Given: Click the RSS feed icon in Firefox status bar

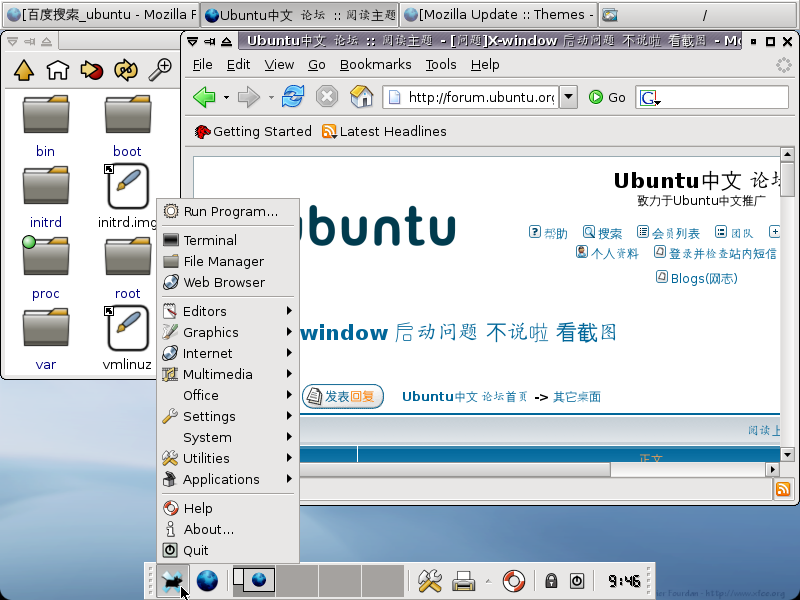Looking at the screenshot, I should [x=783, y=489].
